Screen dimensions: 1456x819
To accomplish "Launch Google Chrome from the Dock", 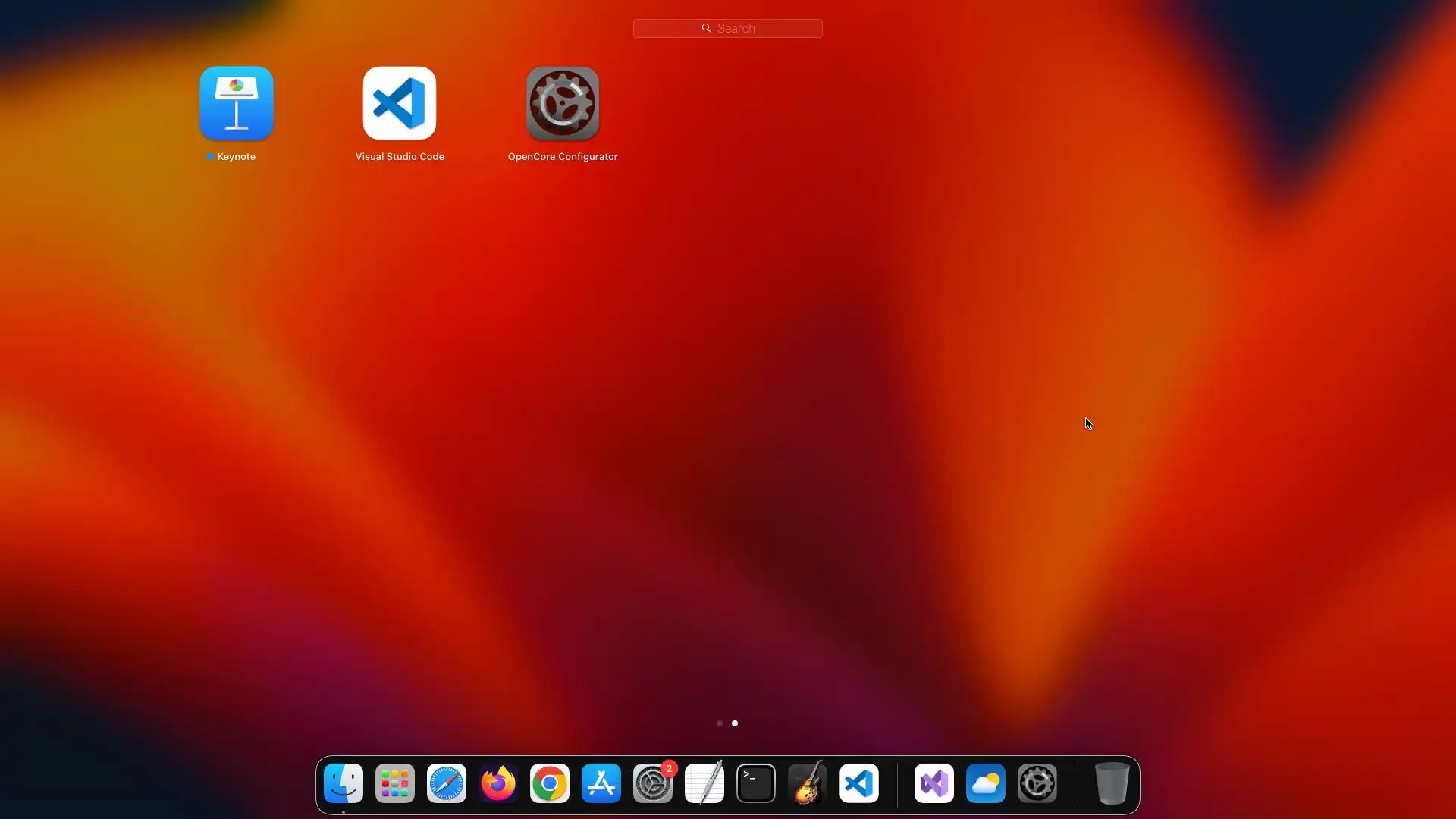I will [x=550, y=783].
